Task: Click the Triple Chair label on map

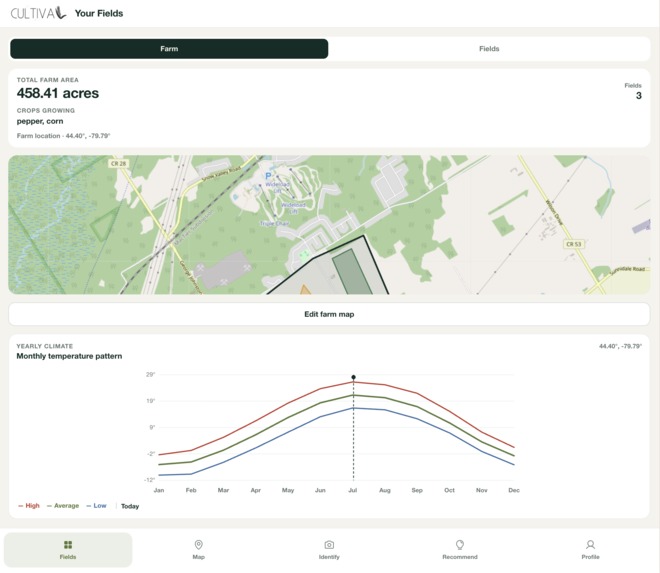Action: [x=274, y=224]
